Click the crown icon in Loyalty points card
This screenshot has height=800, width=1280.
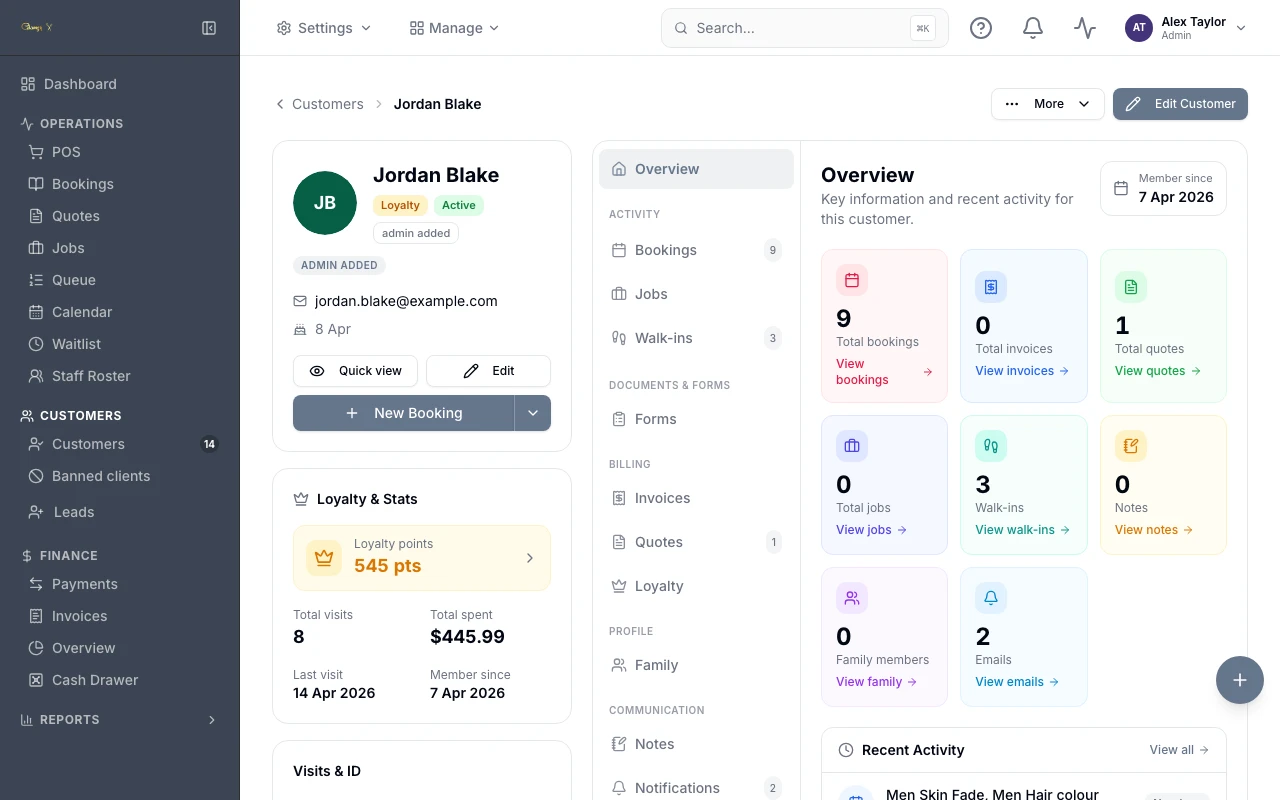point(323,558)
